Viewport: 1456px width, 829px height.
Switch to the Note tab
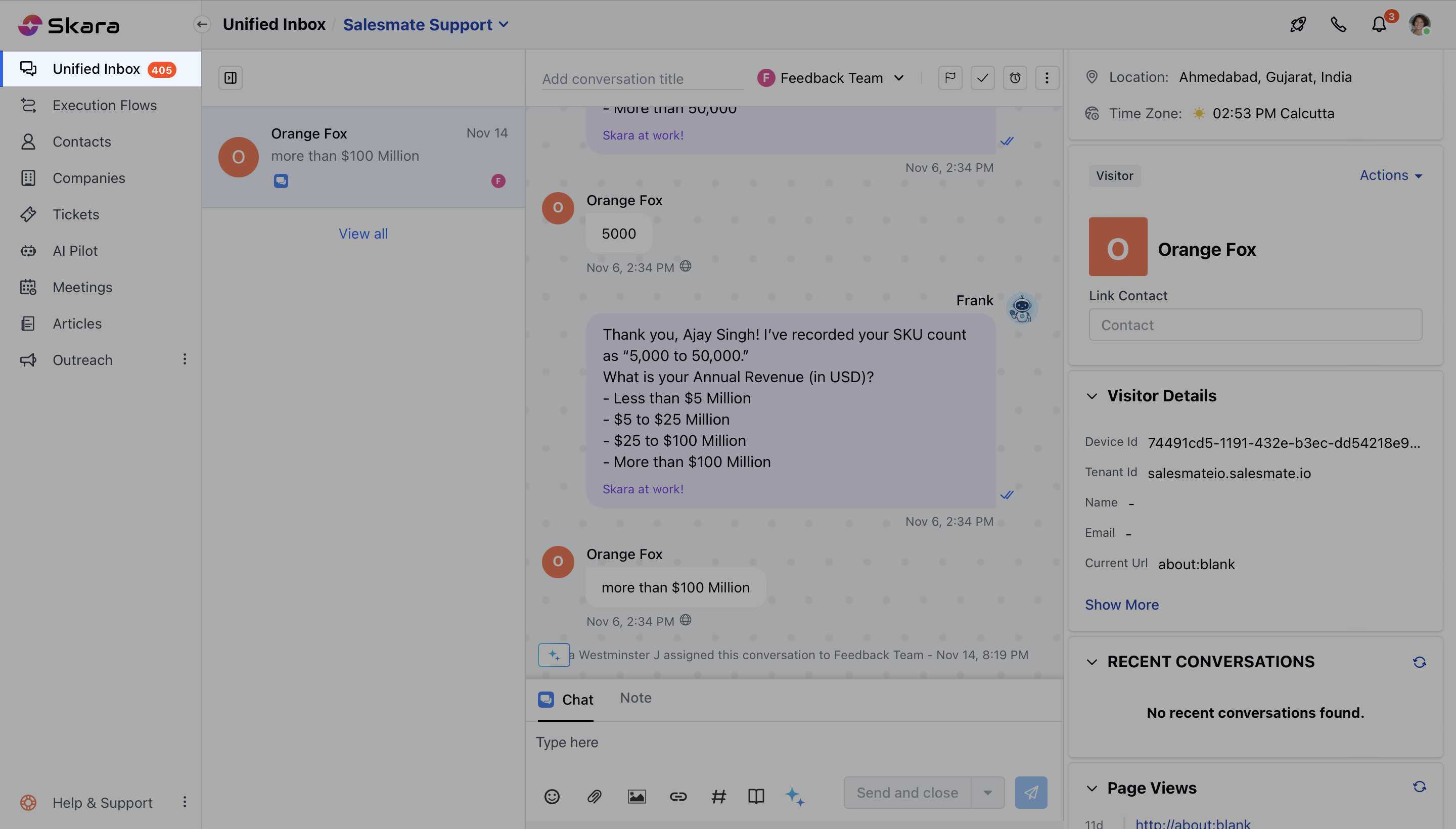pos(635,698)
